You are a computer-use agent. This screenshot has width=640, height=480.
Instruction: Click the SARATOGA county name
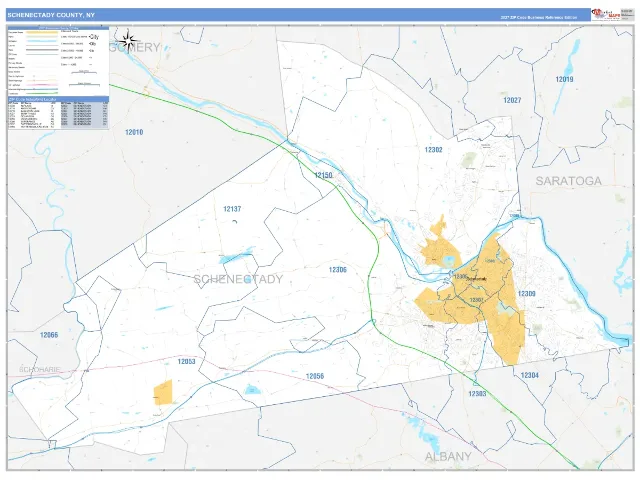(x=568, y=181)
